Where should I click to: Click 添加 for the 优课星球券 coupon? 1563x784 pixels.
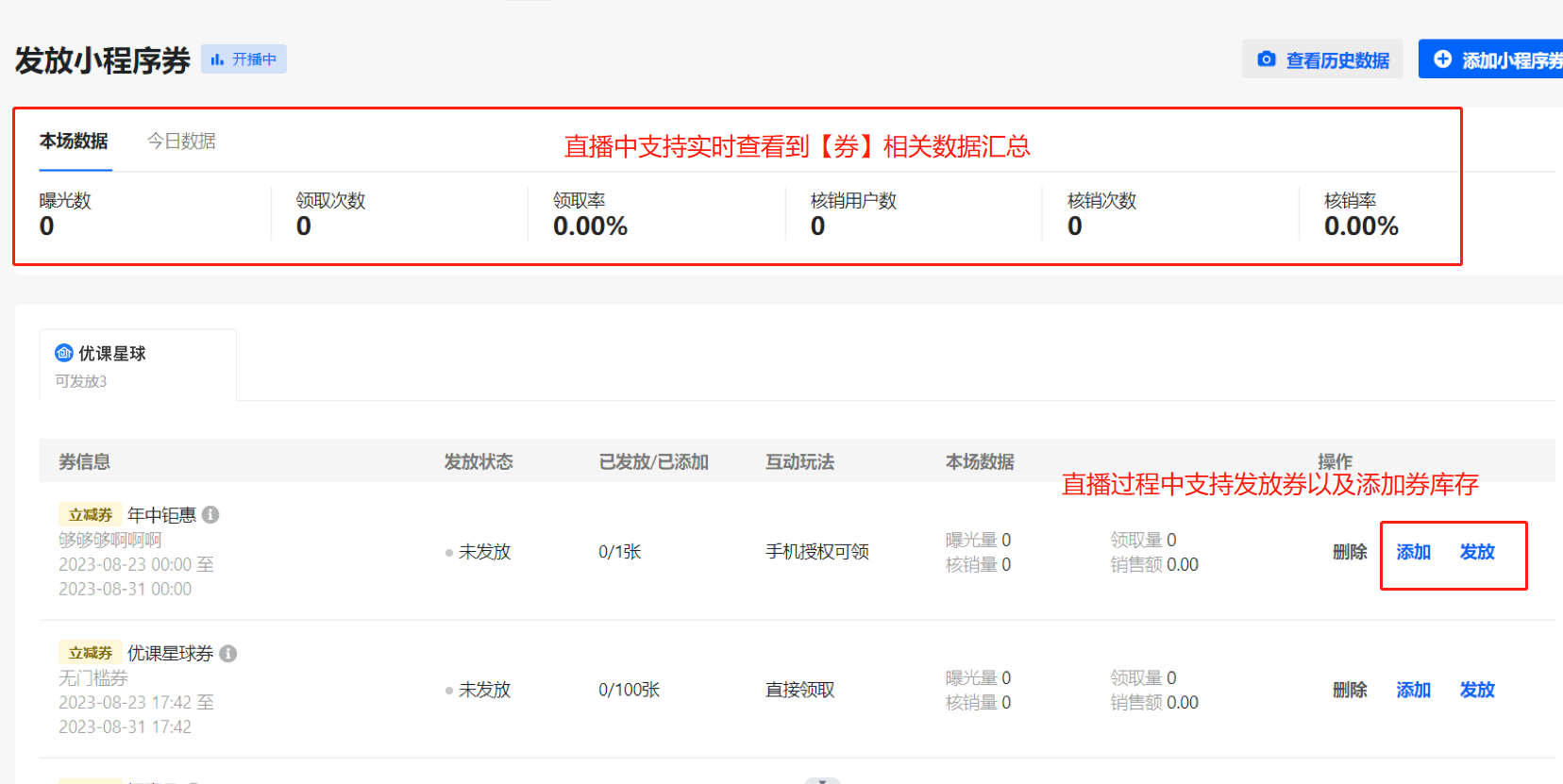[x=1414, y=690]
